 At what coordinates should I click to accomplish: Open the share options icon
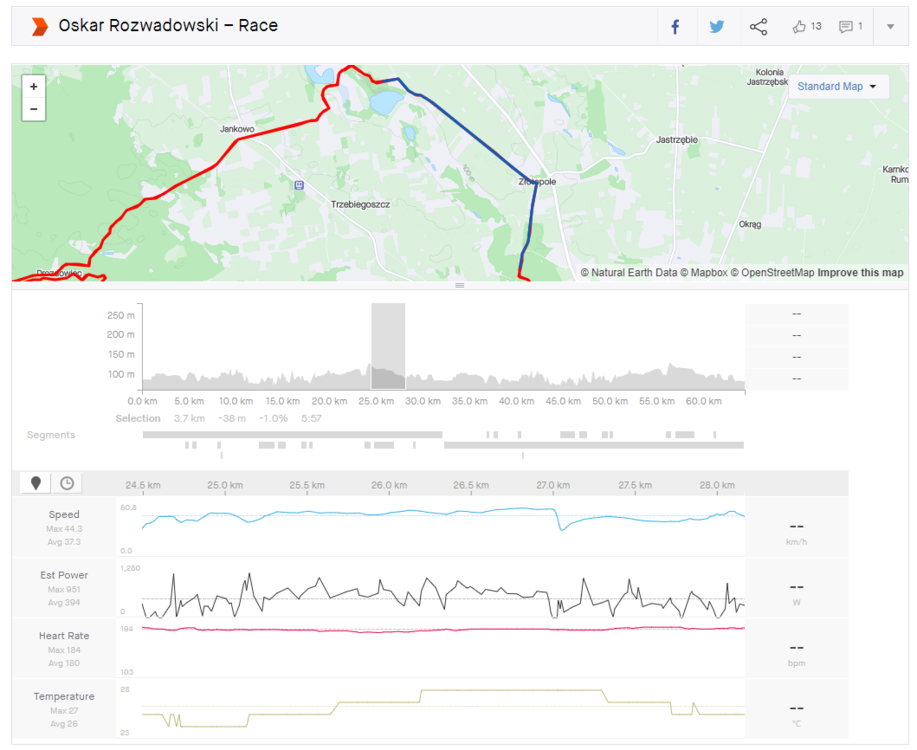(x=758, y=27)
